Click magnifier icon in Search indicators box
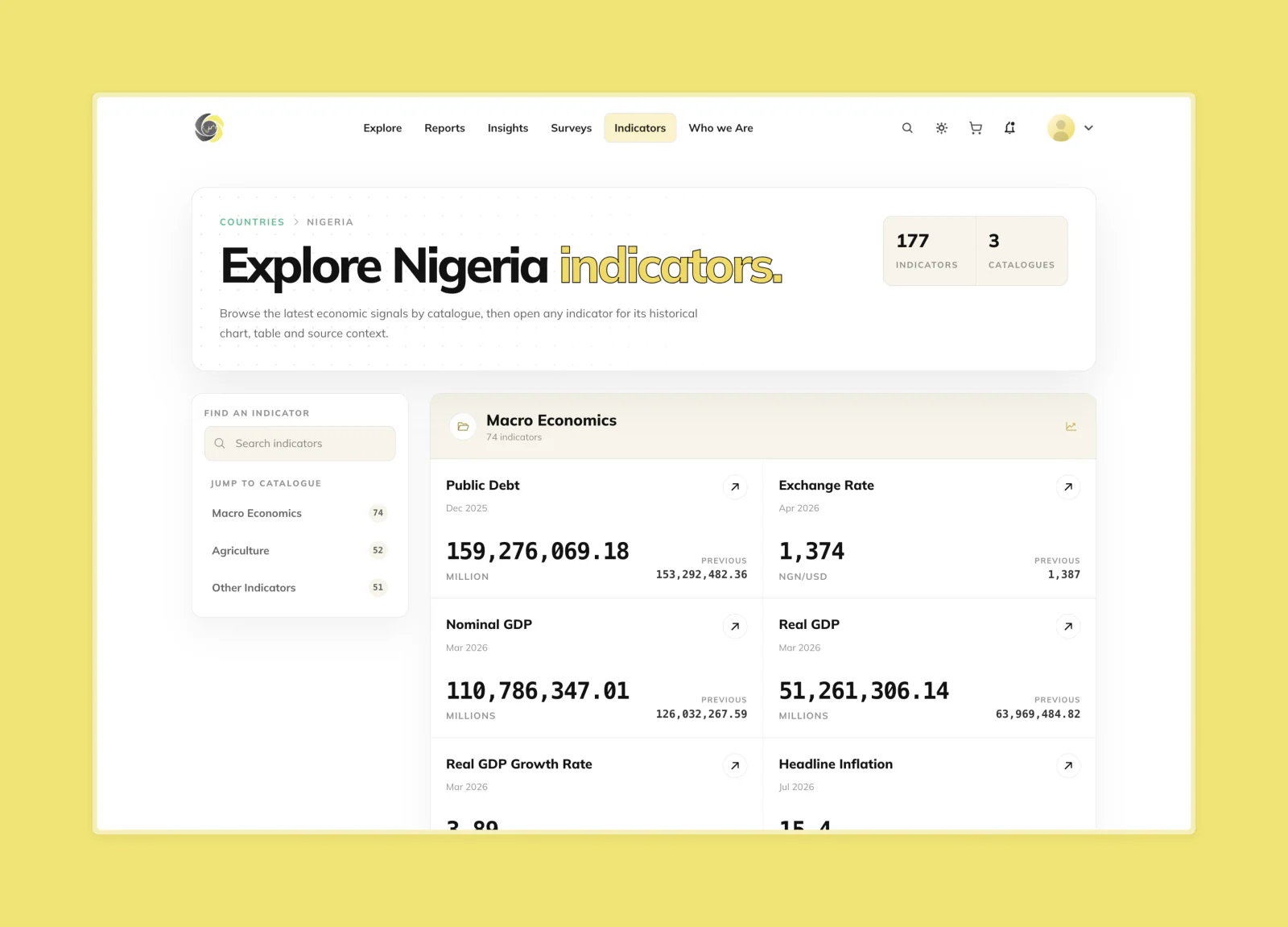Screen dimensions: 1288x927 tap(220, 444)
